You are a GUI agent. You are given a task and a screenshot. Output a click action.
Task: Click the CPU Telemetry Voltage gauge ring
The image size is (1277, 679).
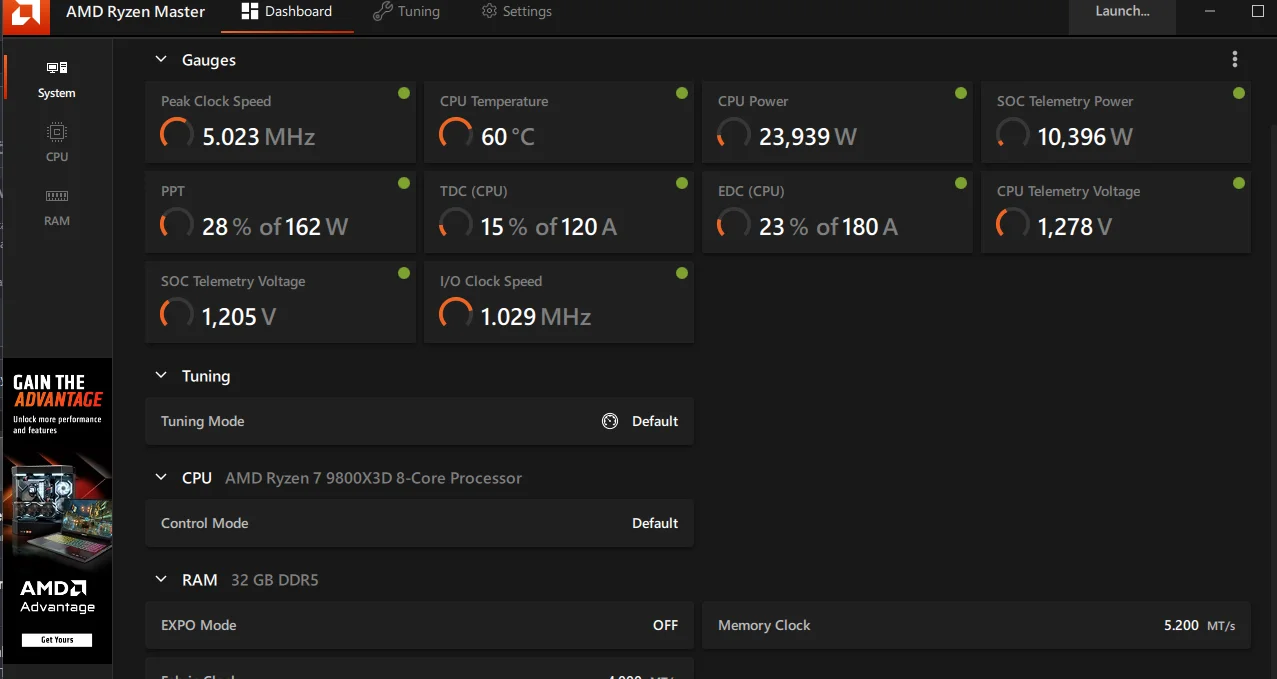coord(1013,225)
